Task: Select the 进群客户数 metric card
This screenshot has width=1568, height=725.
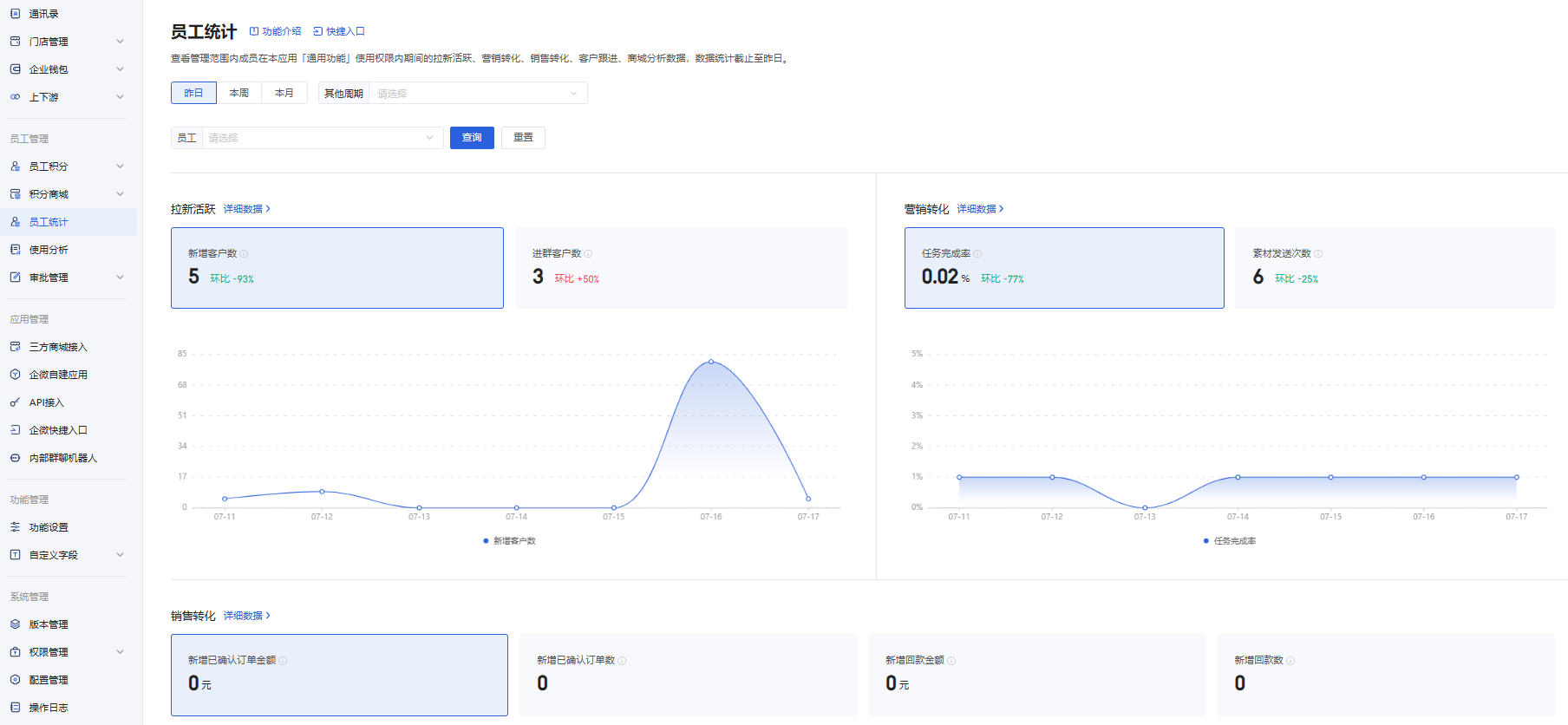Action: pyautogui.click(x=682, y=268)
